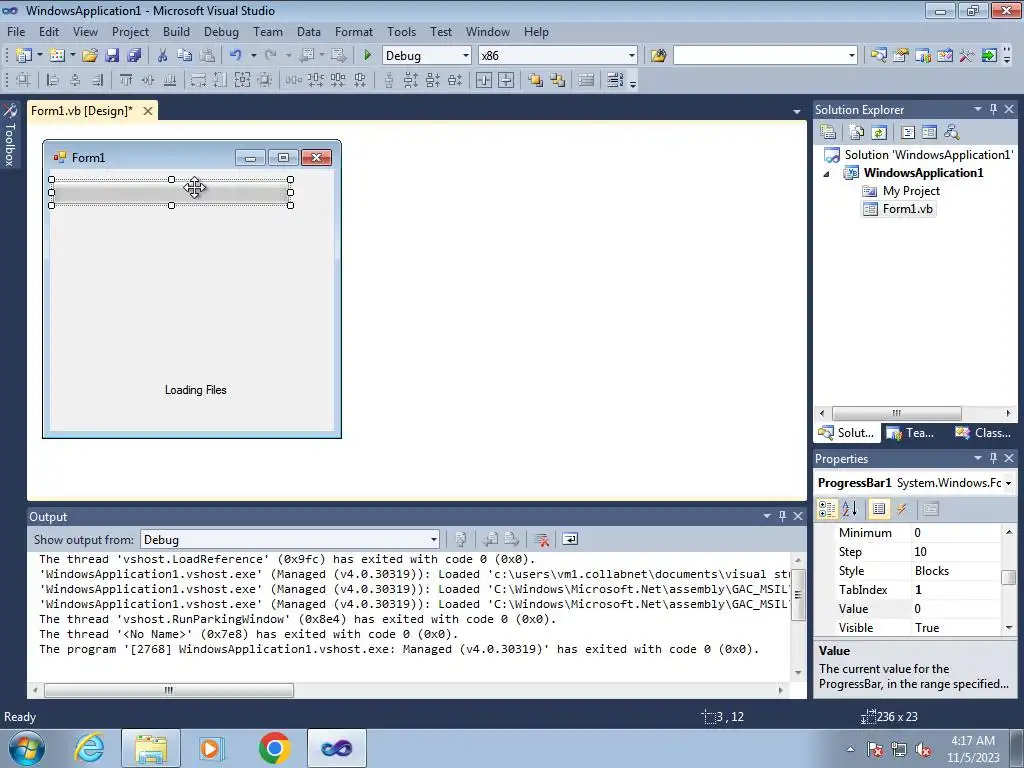The width and height of the screenshot is (1024, 768).
Task: Open the Format menu
Action: pos(353,31)
